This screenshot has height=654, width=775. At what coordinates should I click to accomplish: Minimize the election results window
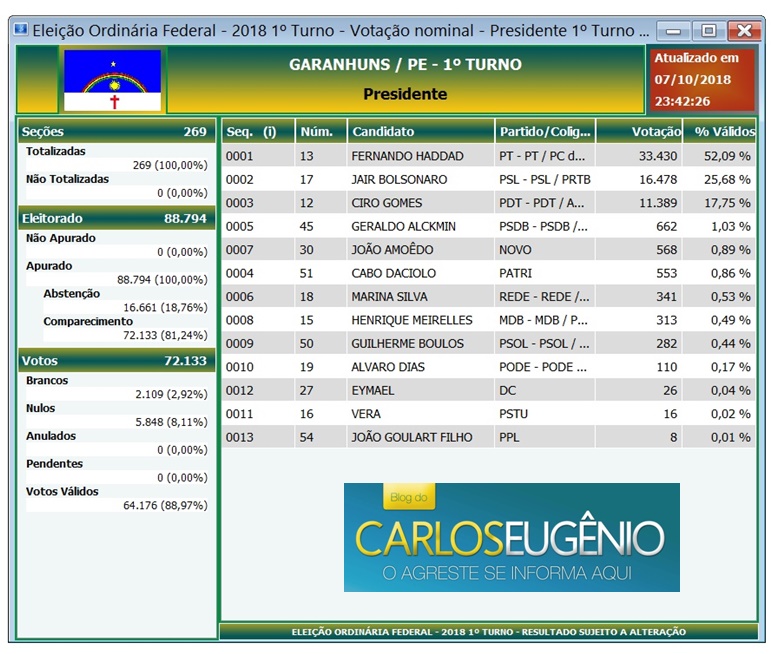(x=673, y=31)
